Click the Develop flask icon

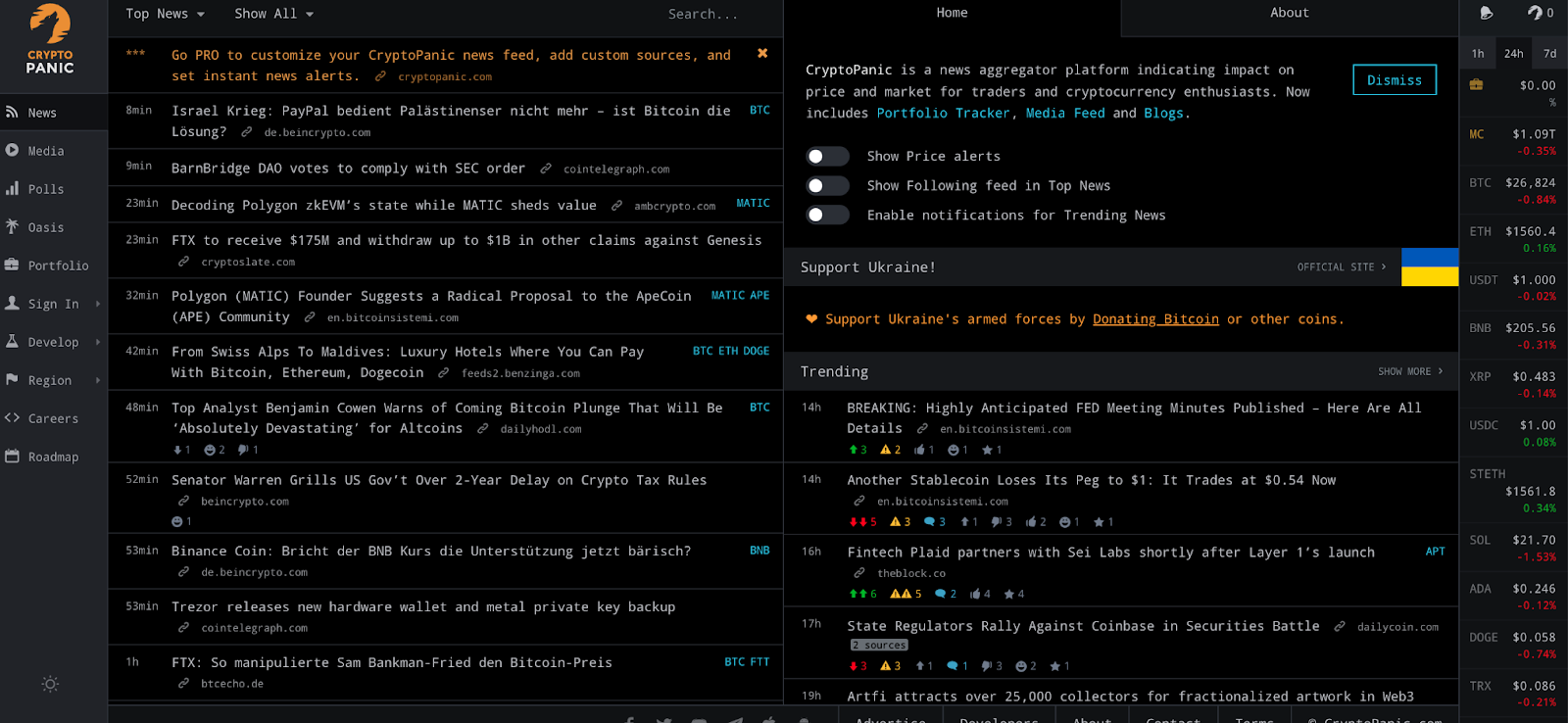point(12,342)
